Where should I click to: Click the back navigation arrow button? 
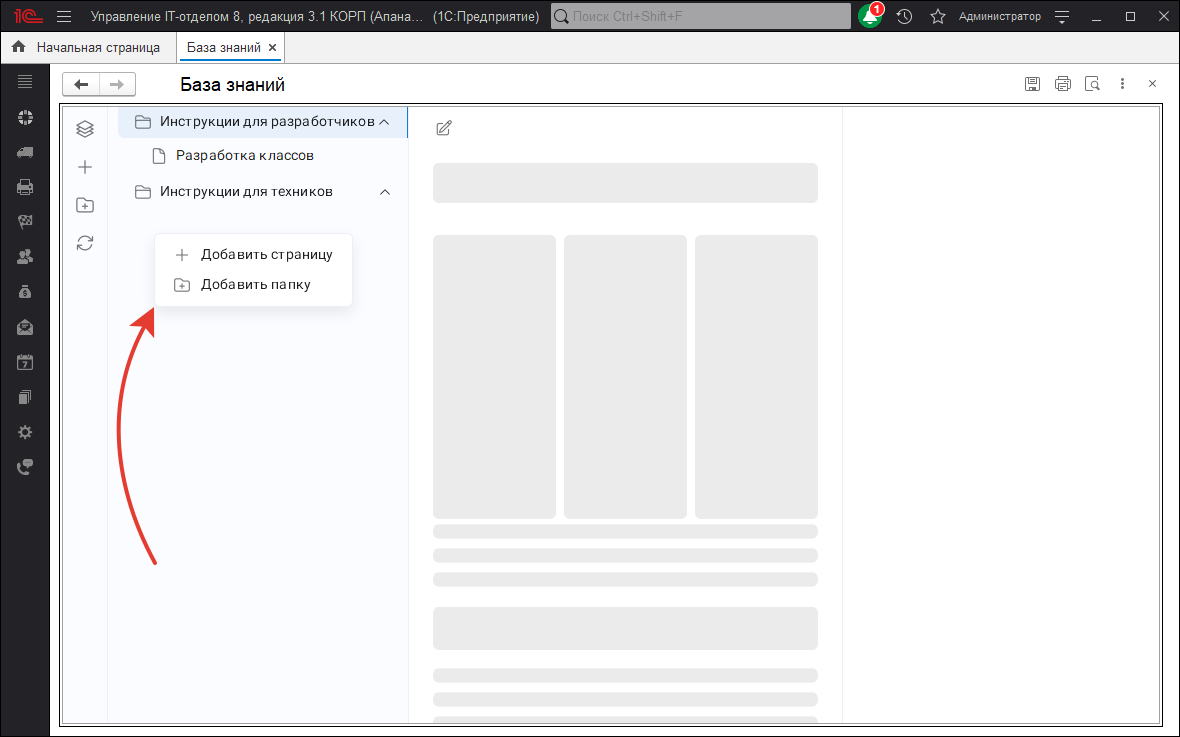tap(81, 85)
